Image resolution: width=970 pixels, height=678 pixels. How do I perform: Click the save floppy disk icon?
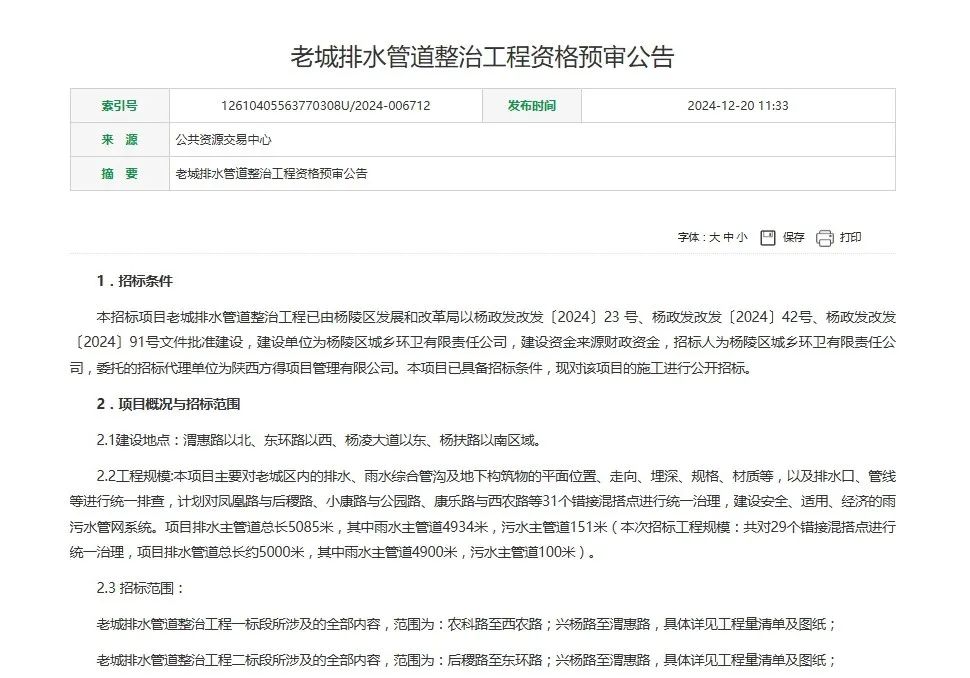767,238
